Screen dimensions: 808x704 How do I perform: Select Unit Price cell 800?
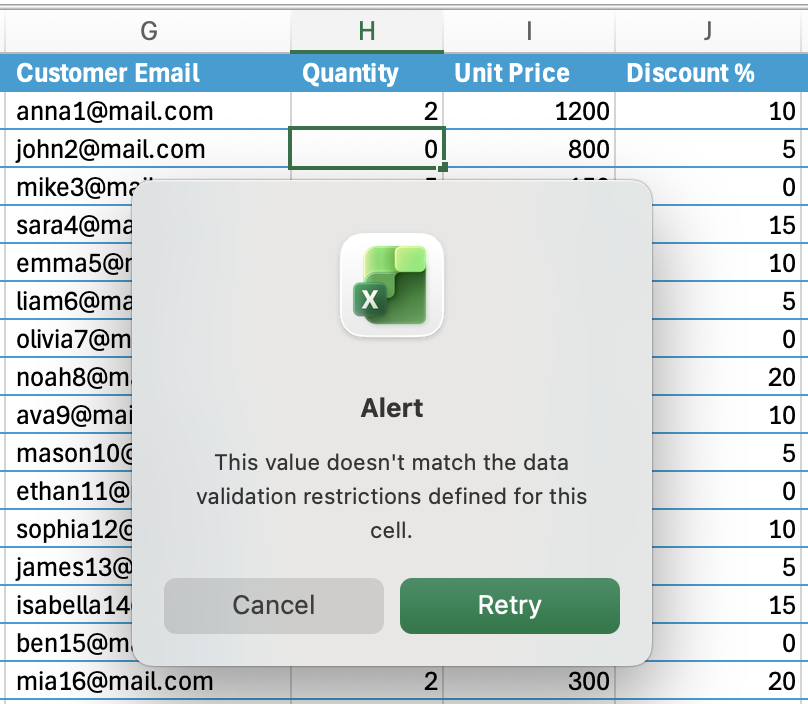coord(529,149)
